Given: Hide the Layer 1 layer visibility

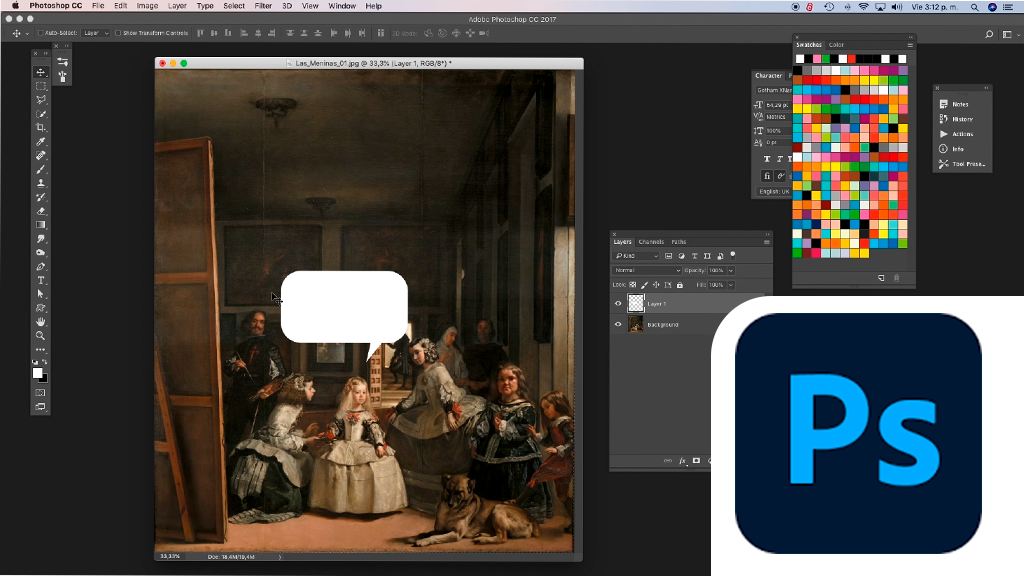Looking at the screenshot, I should [x=618, y=303].
